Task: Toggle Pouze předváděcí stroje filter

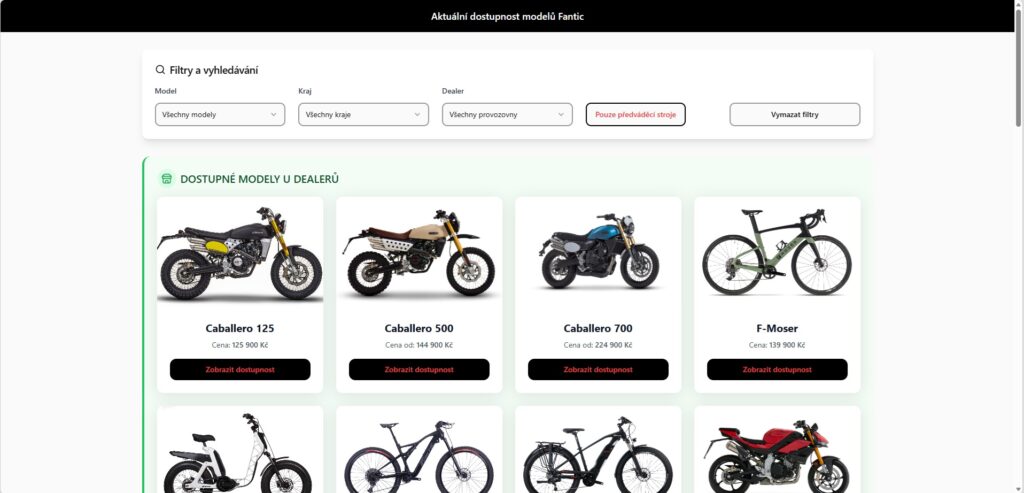Action: click(x=635, y=114)
